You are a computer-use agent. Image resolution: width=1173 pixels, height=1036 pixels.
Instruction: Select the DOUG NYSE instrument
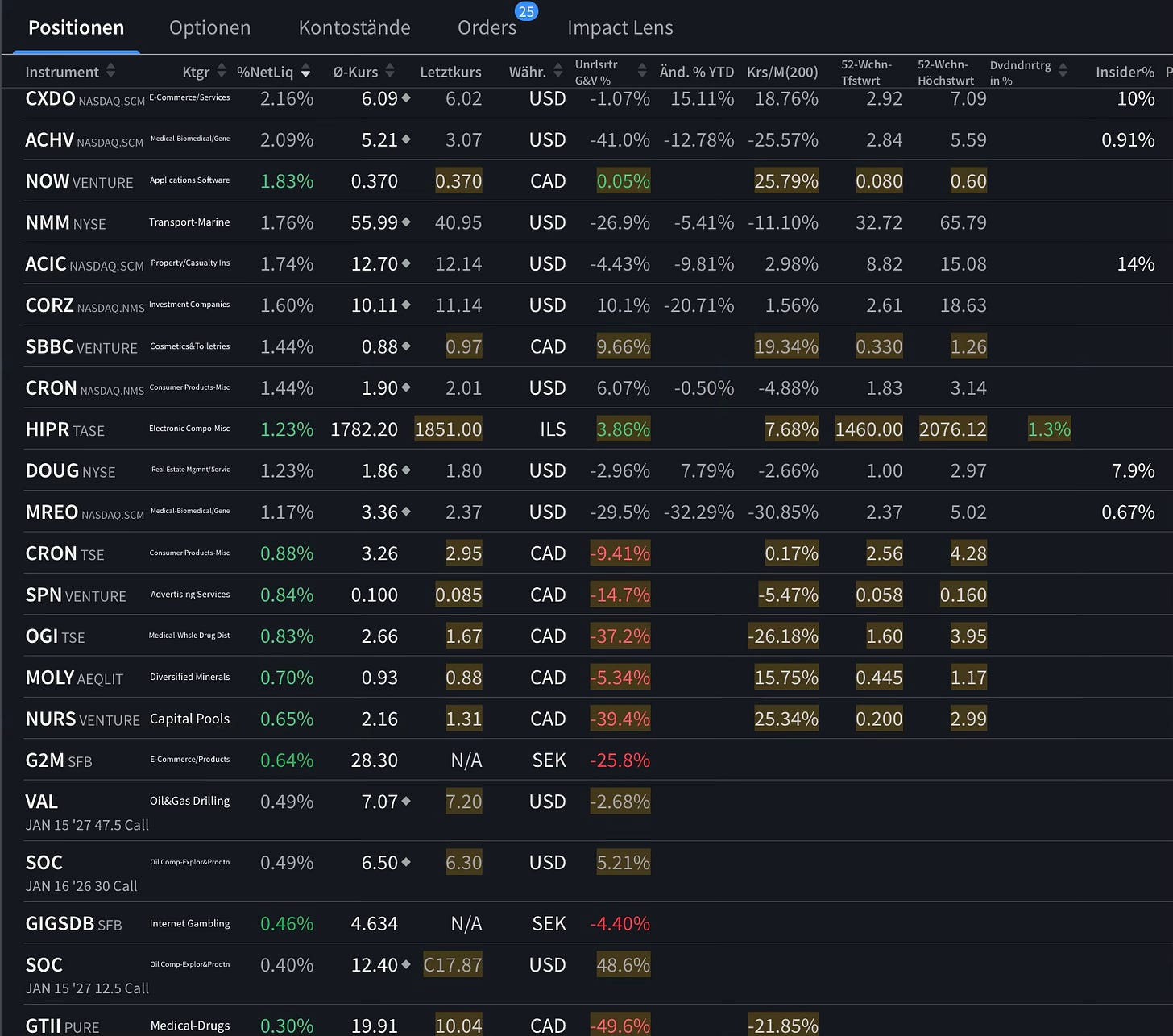click(70, 470)
